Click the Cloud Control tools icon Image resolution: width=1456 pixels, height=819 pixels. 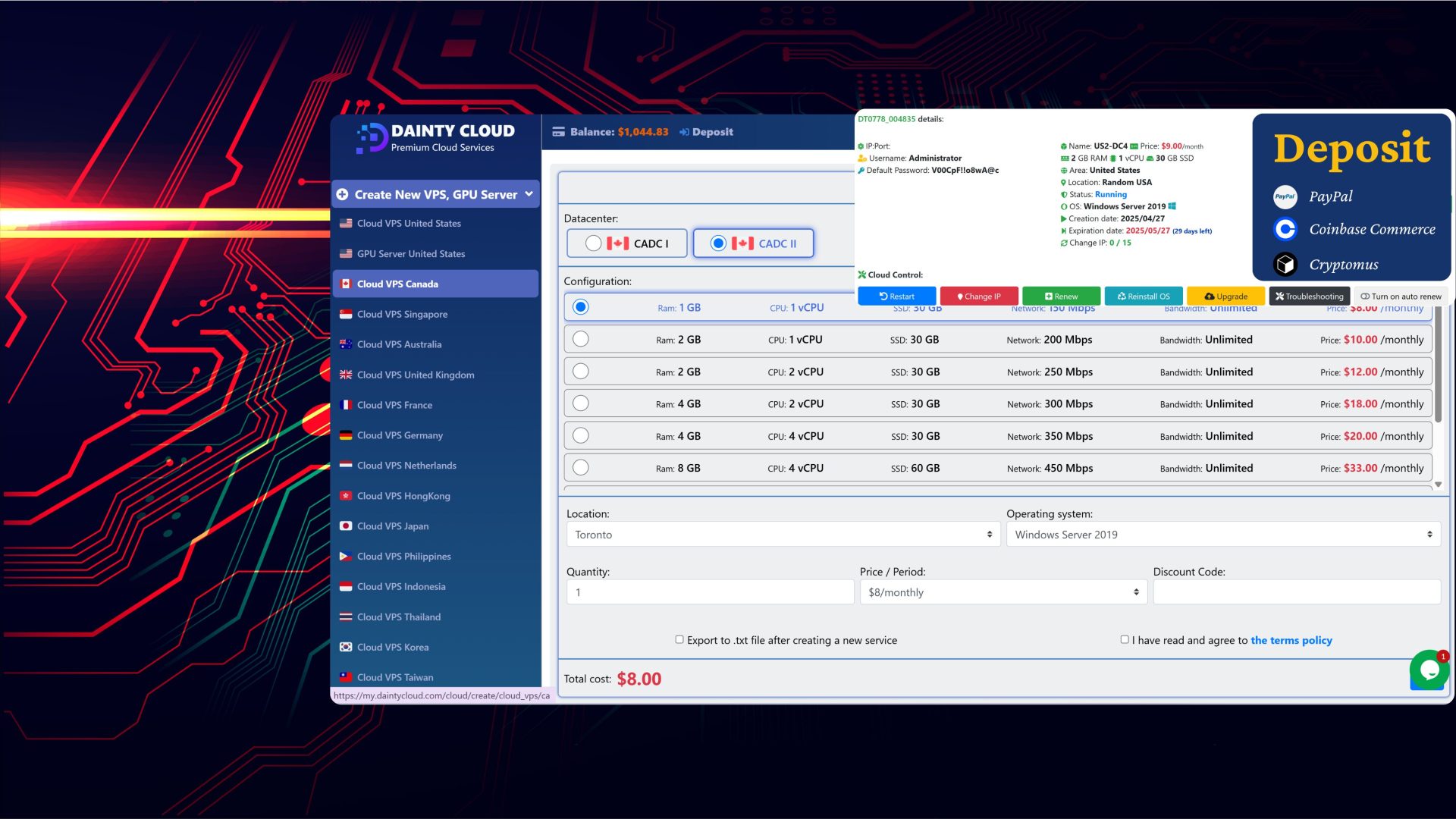(x=862, y=275)
